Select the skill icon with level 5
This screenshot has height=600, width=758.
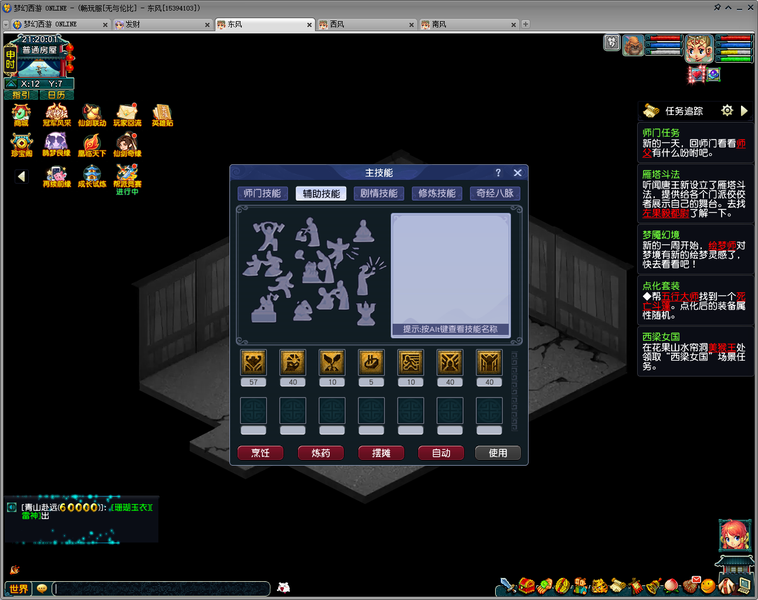(371, 363)
